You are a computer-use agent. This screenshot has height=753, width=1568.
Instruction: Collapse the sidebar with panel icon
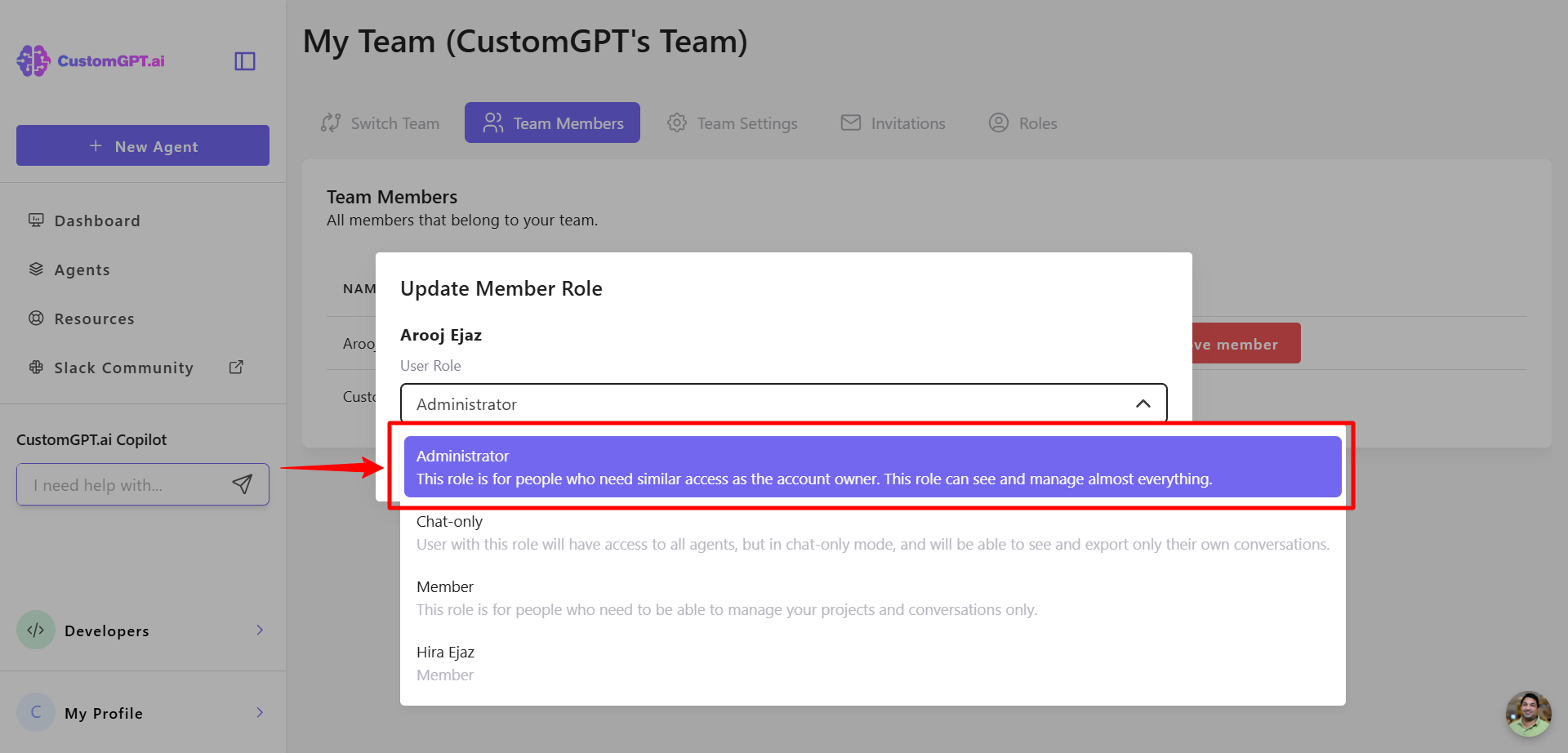coord(245,61)
